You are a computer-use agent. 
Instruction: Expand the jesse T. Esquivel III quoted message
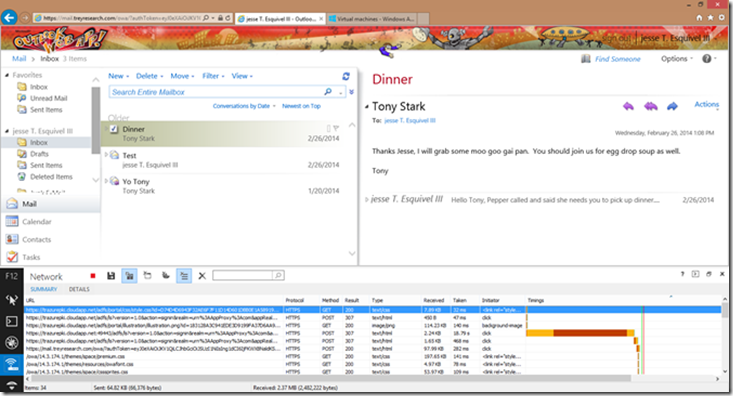tap(367, 200)
